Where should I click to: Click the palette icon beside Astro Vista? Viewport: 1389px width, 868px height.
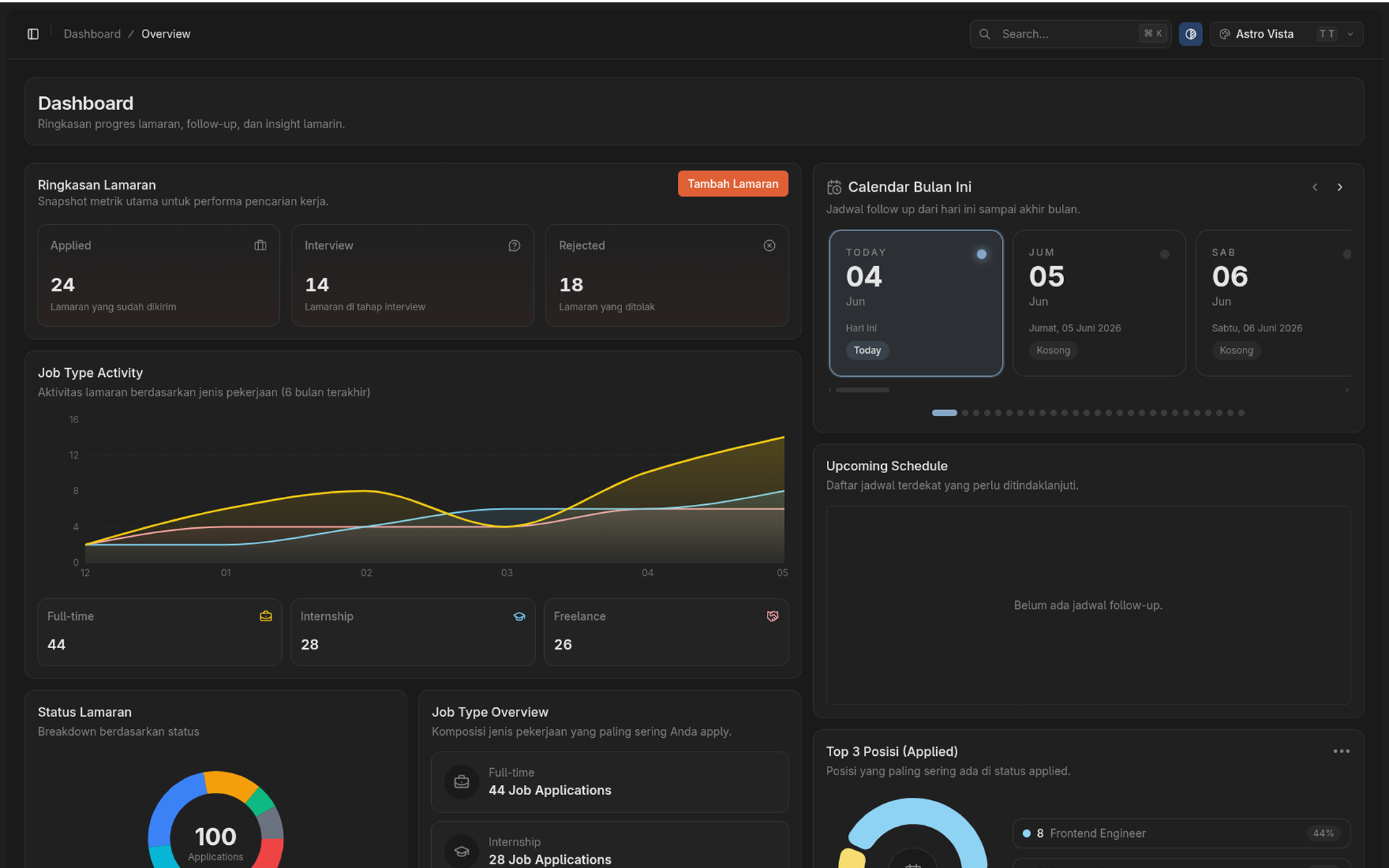point(1225,34)
